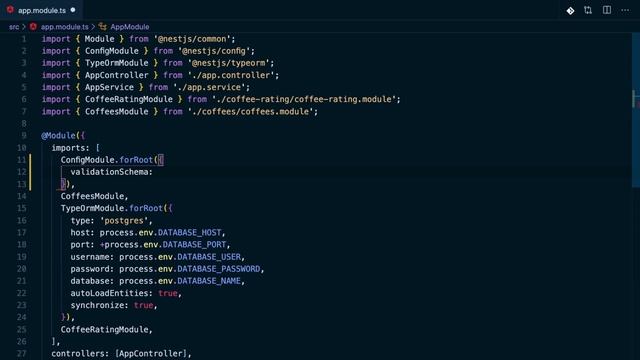Select the app.module.ts editor tab
The width and height of the screenshot is (640, 360).
42,10
